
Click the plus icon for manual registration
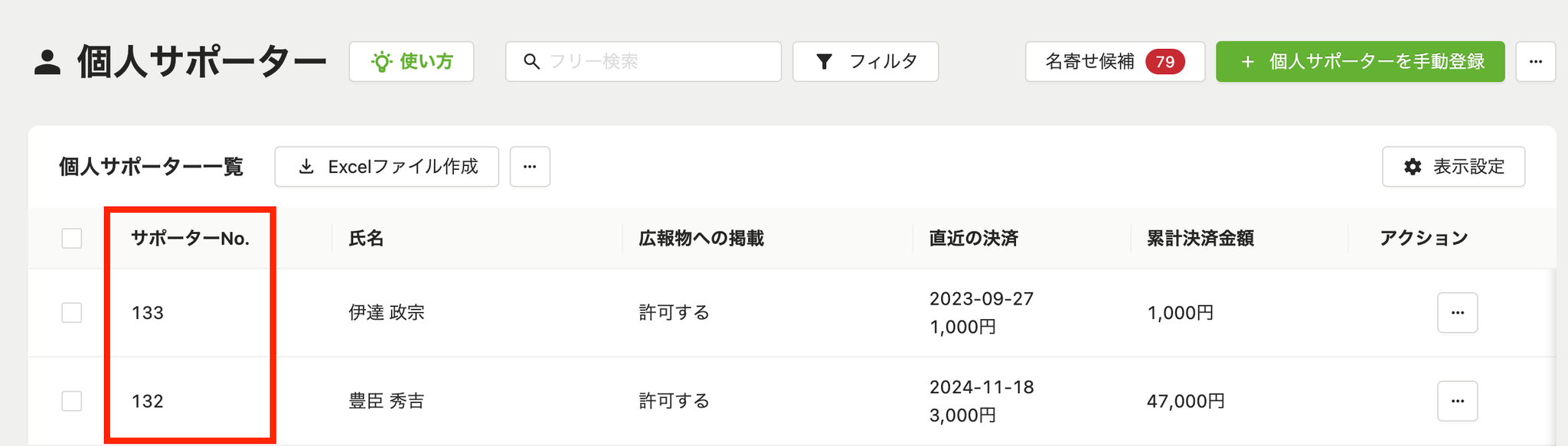1247,61
